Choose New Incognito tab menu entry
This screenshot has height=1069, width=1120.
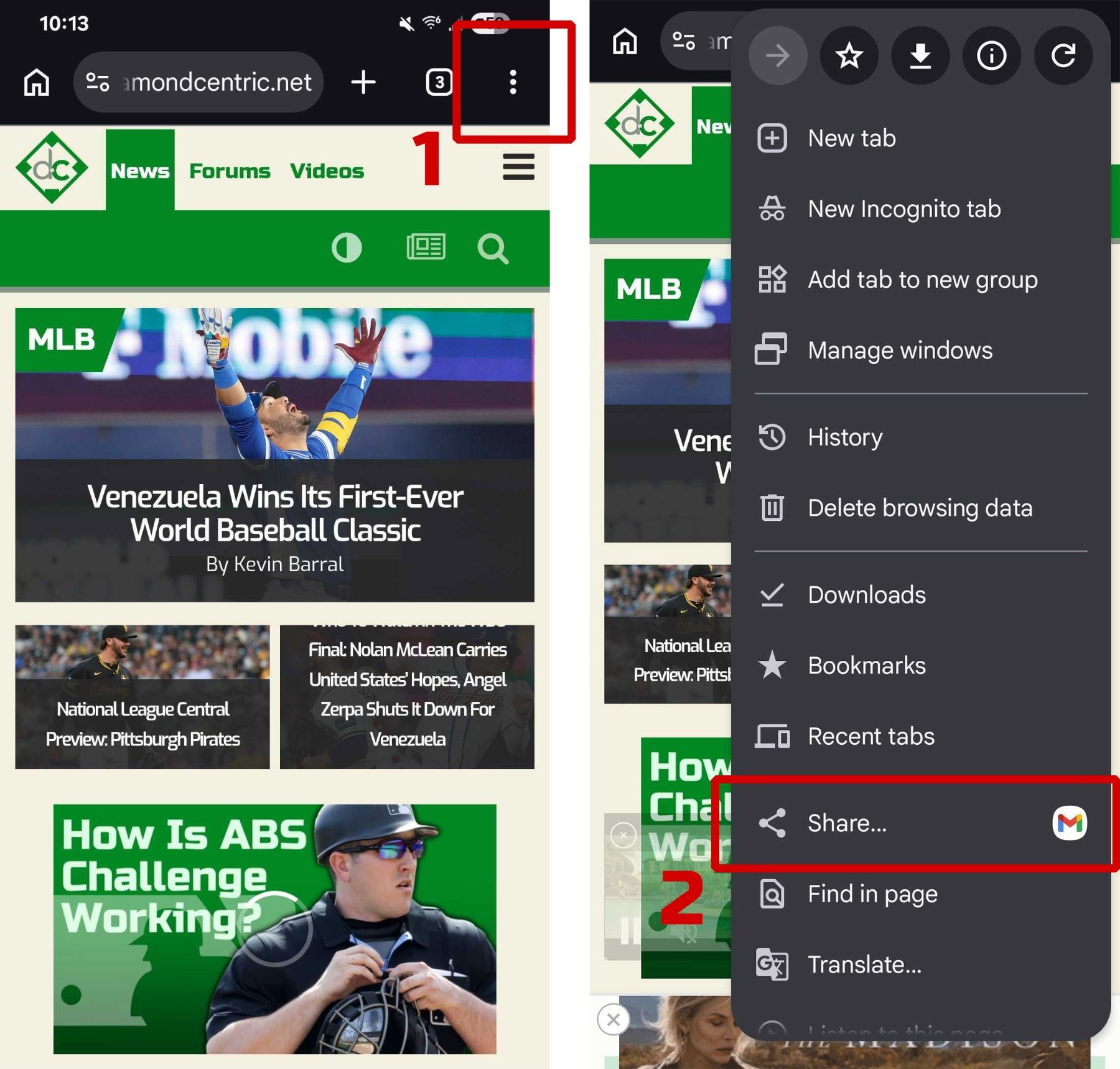pos(903,209)
